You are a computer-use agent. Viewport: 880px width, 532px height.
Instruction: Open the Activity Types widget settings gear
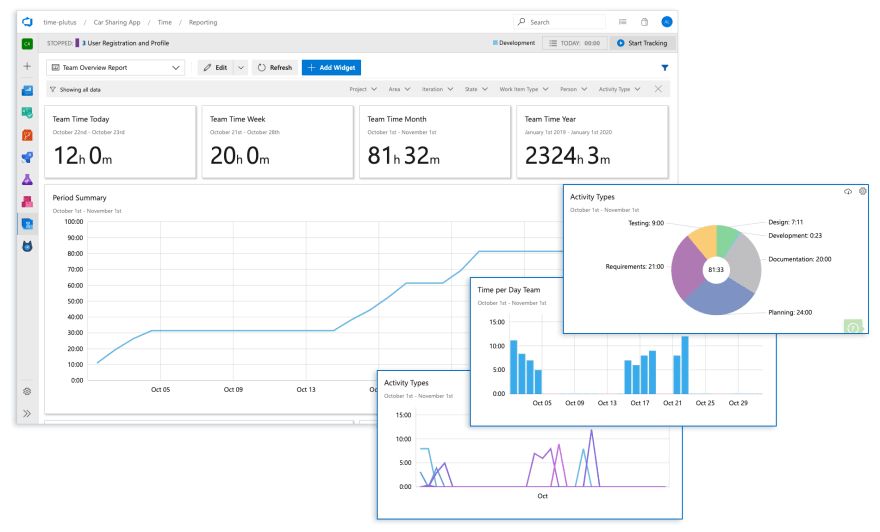point(863,191)
